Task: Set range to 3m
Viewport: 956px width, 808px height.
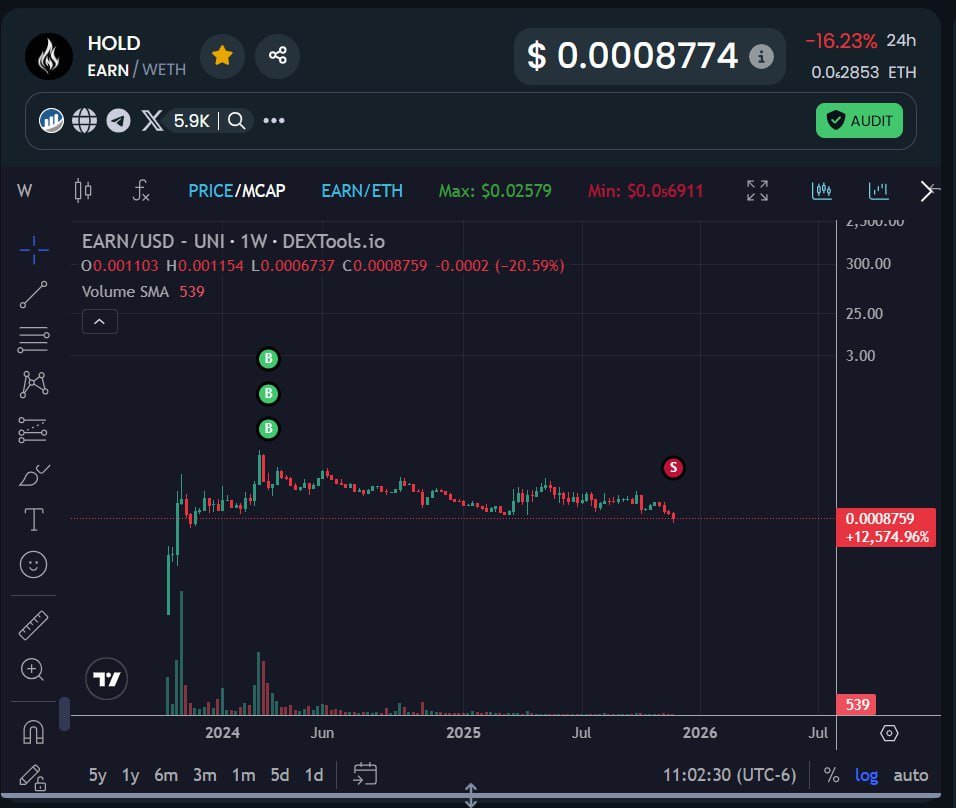Action: click(205, 775)
